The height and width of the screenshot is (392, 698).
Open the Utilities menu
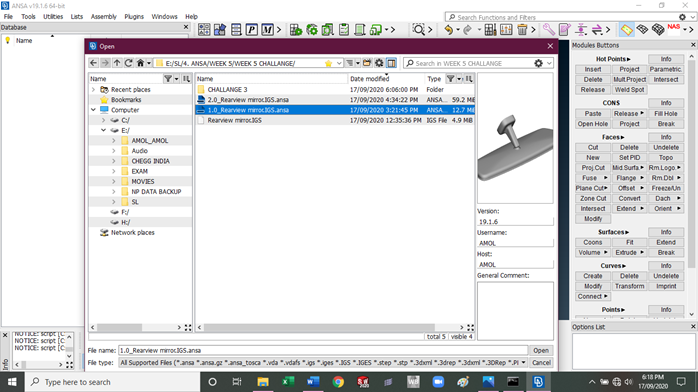pyautogui.click(x=53, y=16)
